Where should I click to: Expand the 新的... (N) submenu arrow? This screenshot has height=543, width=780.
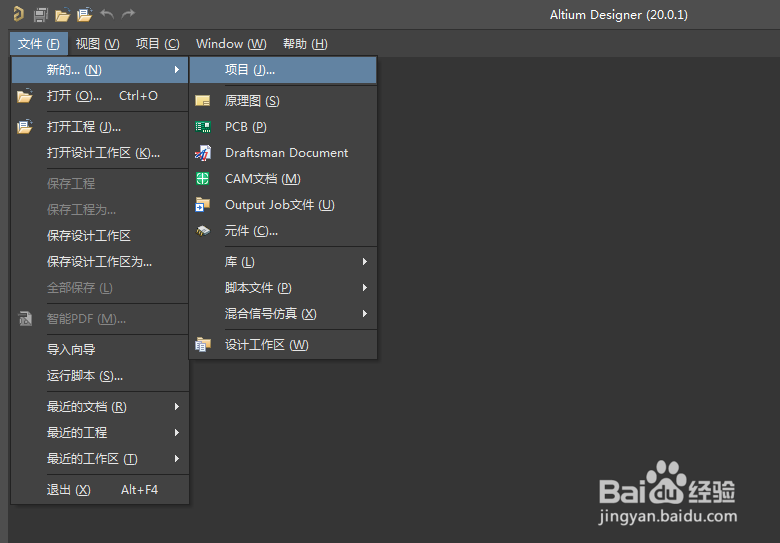[x=177, y=70]
